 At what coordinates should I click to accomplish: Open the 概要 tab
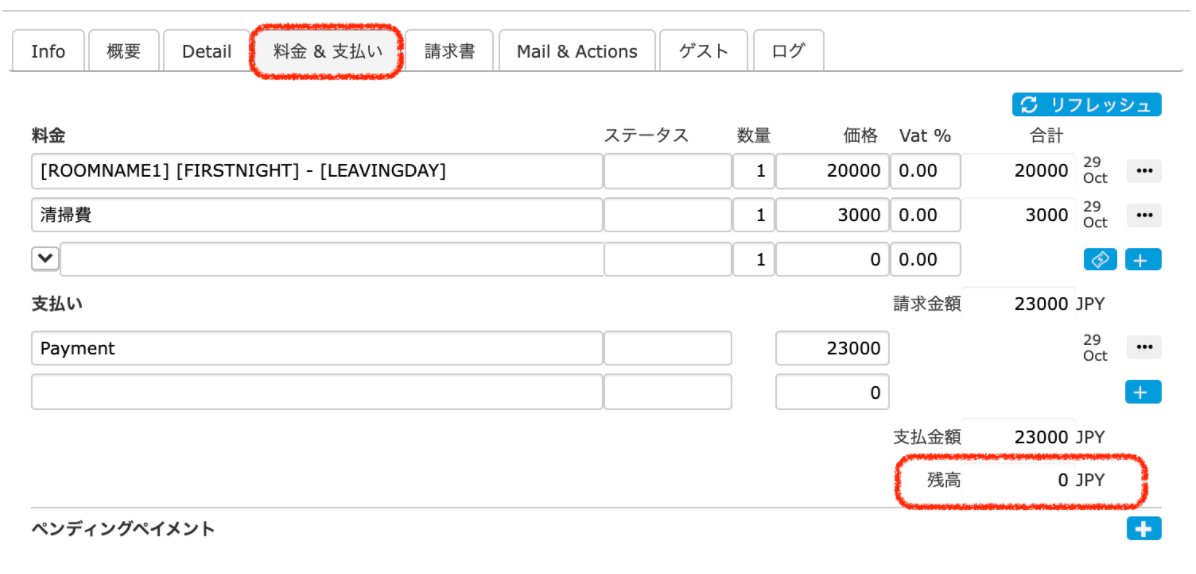coord(124,52)
